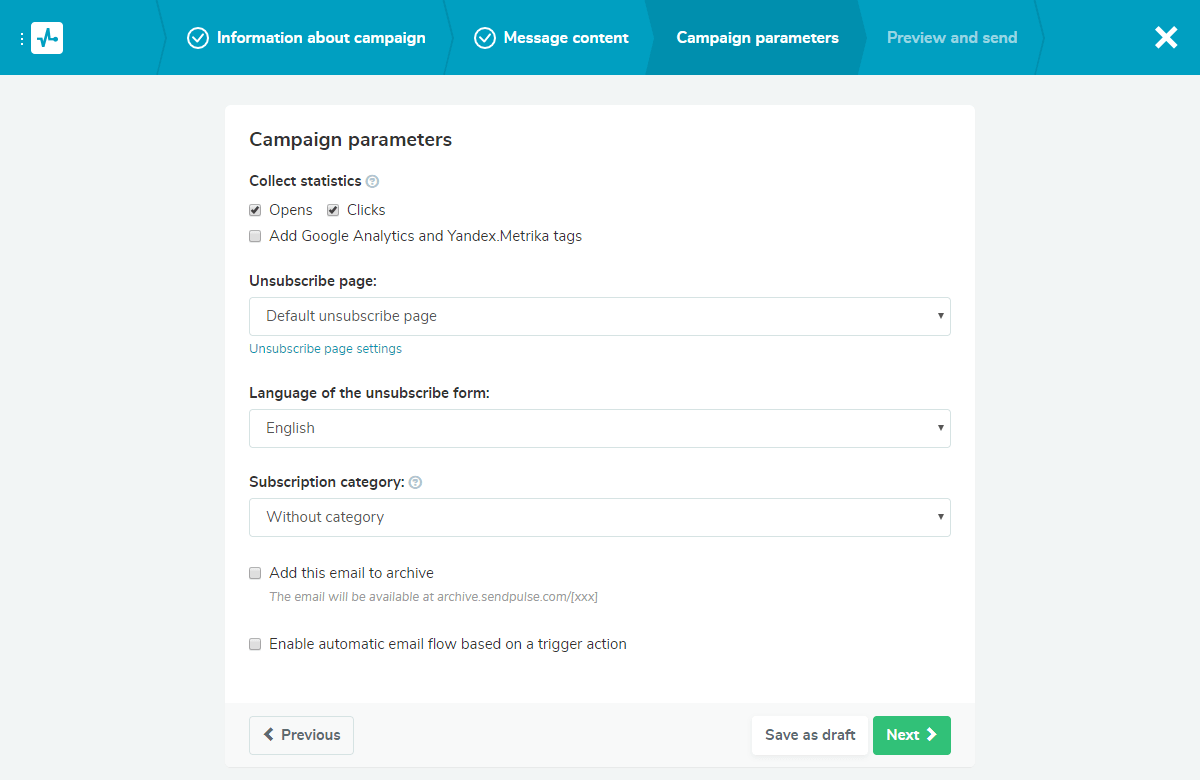This screenshot has height=780, width=1200.
Task: Check Add this email to archive
Action: click(x=255, y=573)
